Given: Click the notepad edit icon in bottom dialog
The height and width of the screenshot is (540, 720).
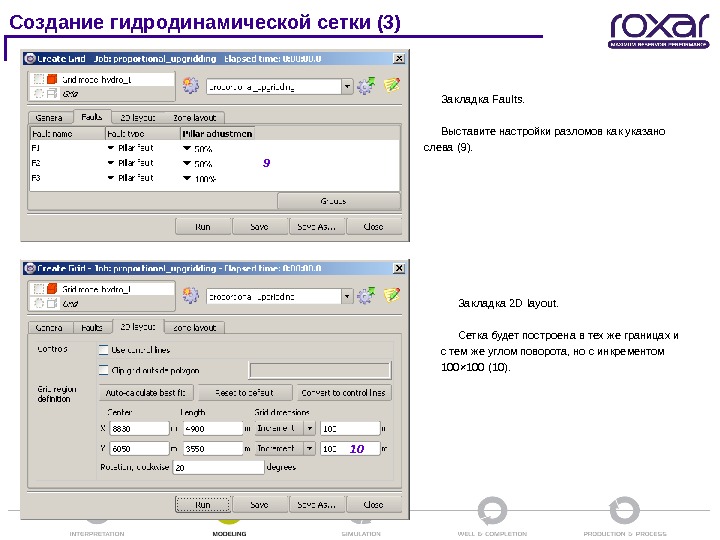Looking at the screenshot, I should click(x=392, y=295).
